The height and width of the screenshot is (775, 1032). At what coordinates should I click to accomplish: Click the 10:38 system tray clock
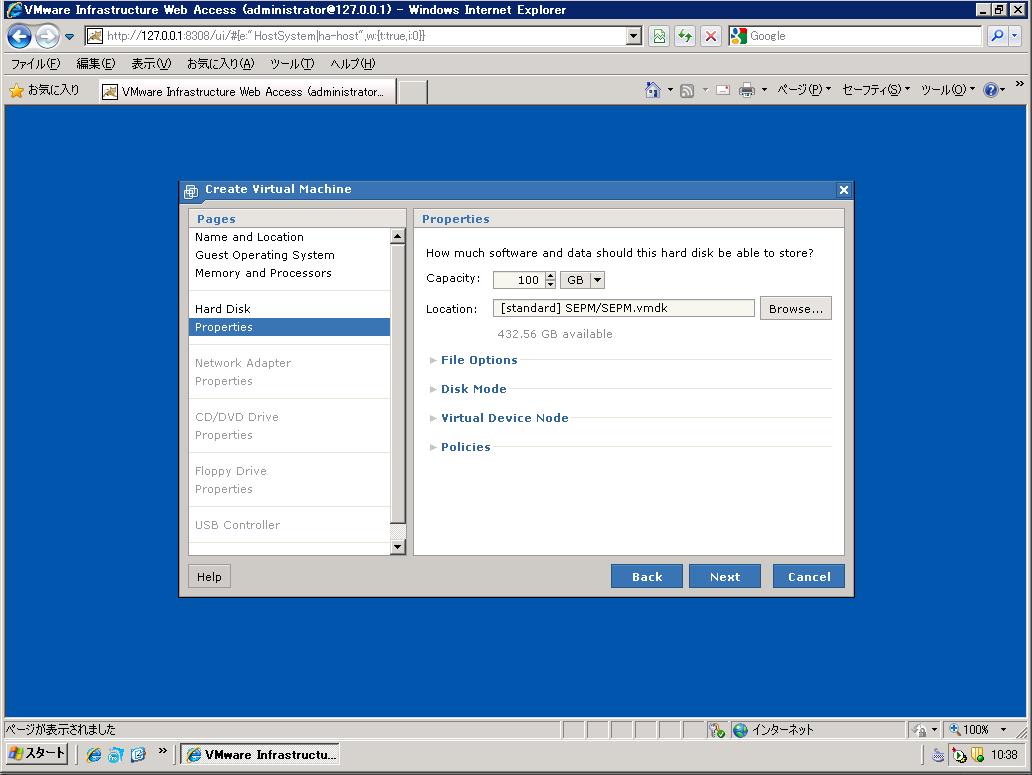click(x=1004, y=755)
